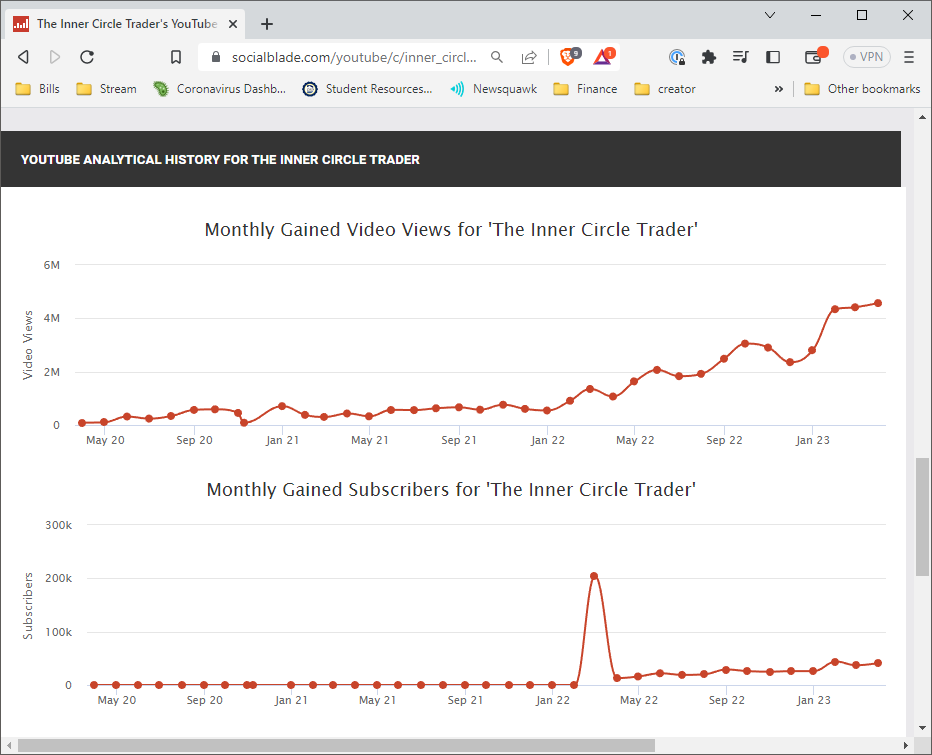Viewport: 932px width, 755px height.
Task: Open Coronavirus Dashboard bookmark
Action: coord(219,89)
